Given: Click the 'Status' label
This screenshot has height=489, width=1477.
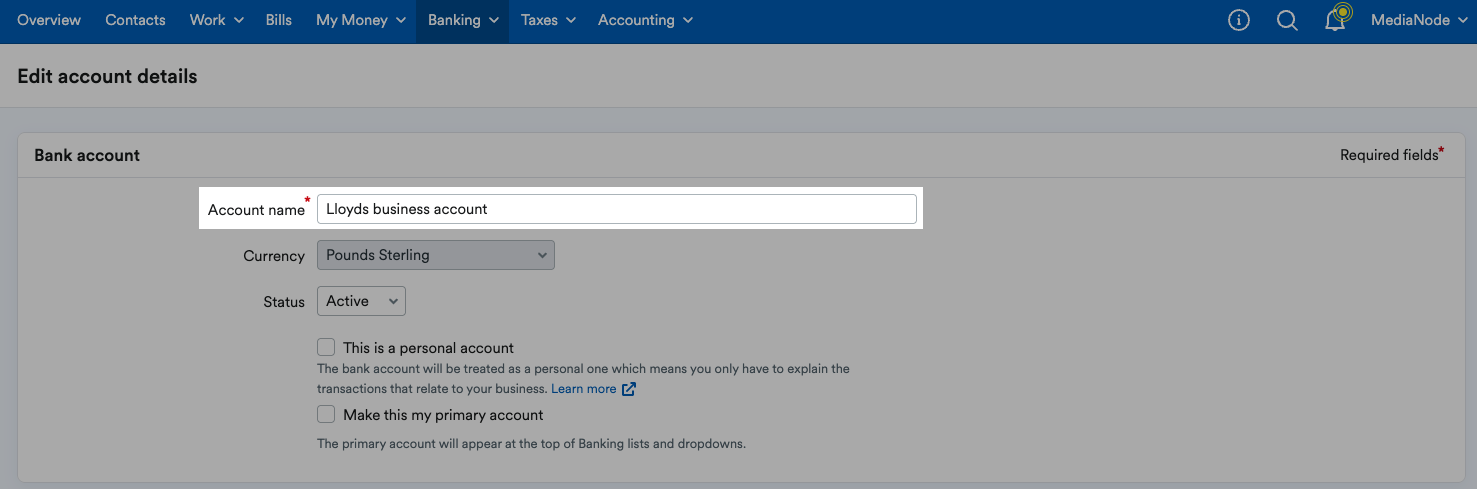Looking at the screenshot, I should (284, 302).
